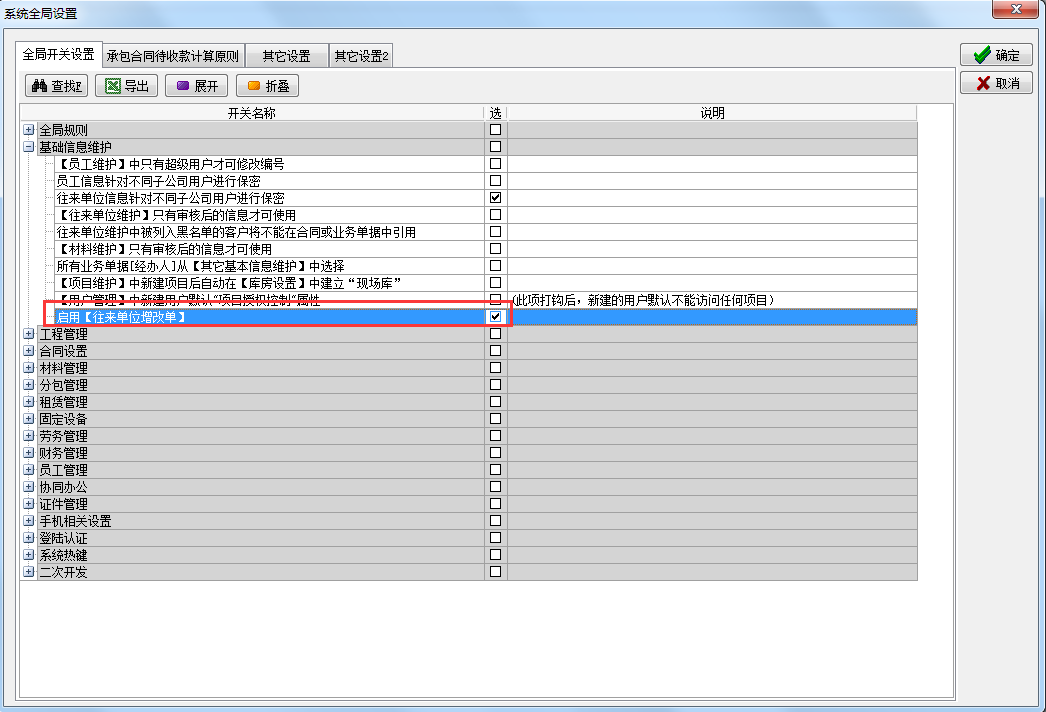Click the Excel Export (导出) button
The height and width of the screenshot is (712, 1046).
127,86
